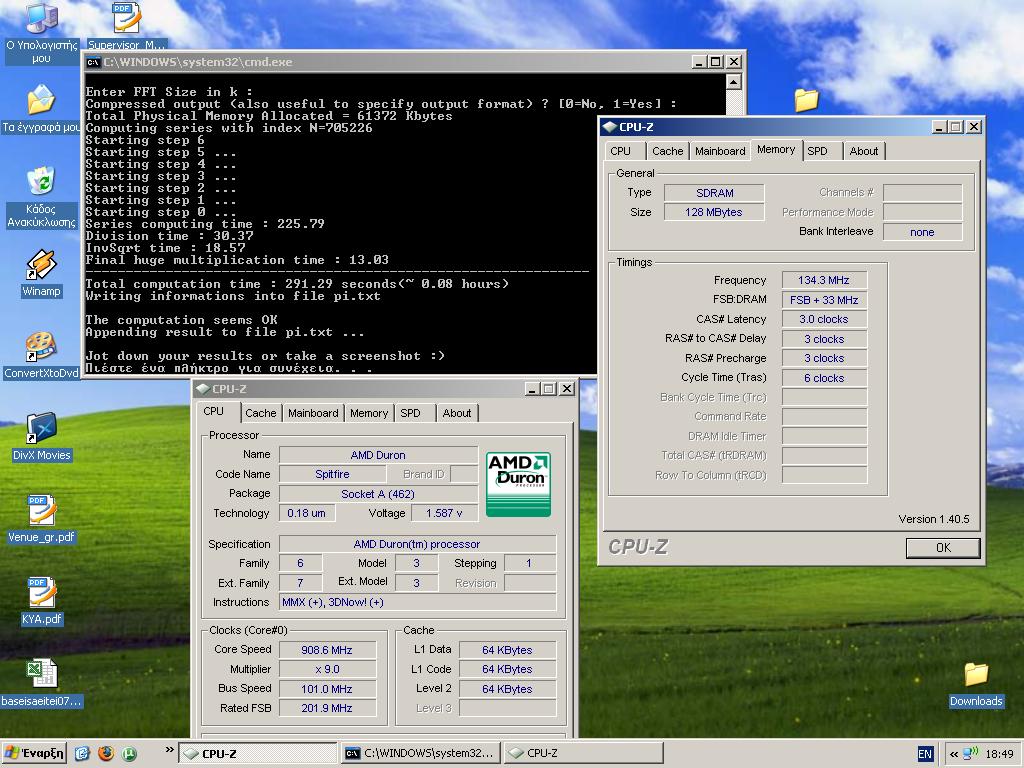Click processor Name field AMD Duron
Screen dimensions: 1024x768
(x=378, y=455)
